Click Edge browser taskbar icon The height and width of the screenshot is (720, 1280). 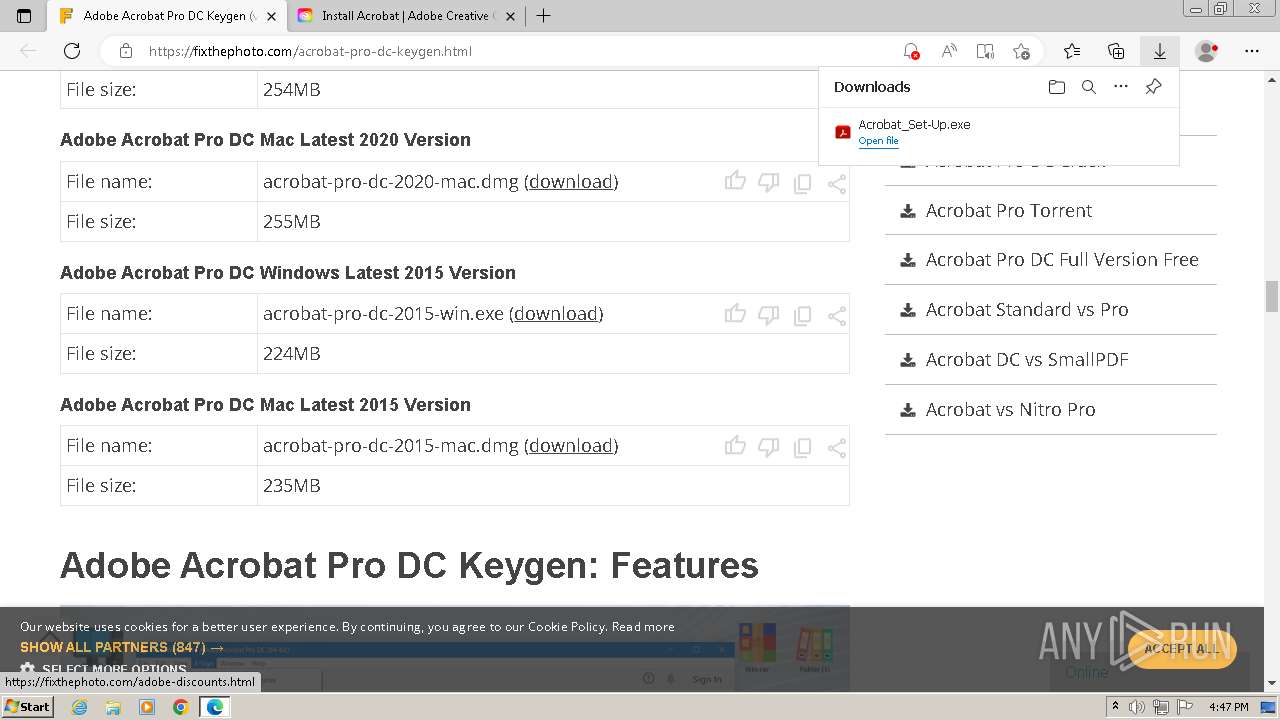click(214, 707)
